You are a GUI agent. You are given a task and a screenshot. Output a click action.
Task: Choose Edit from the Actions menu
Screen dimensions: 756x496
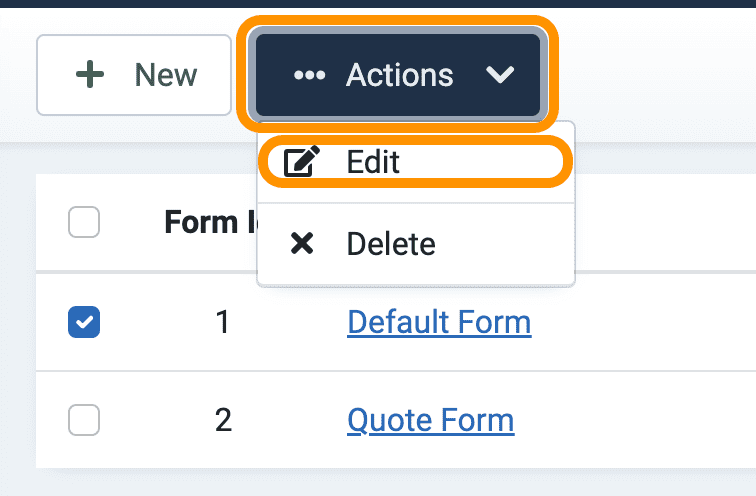pyautogui.click(x=416, y=161)
